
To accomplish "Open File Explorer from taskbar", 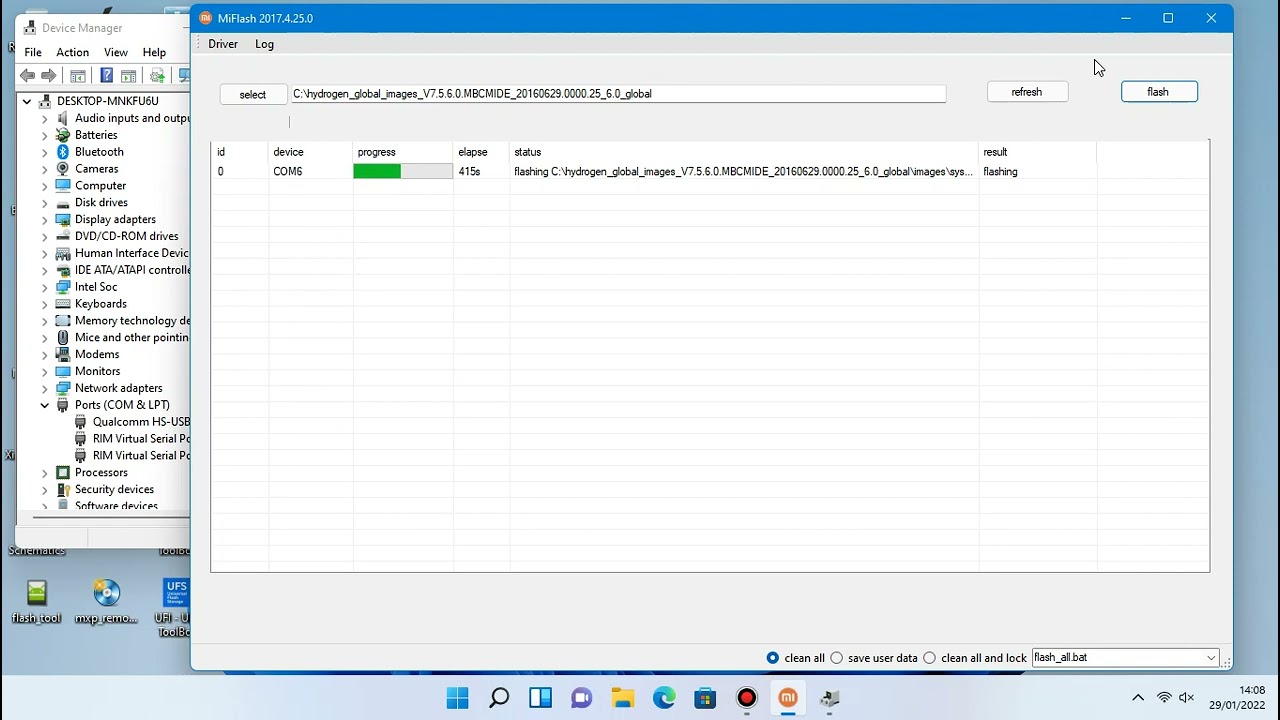I will tap(623, 698).
